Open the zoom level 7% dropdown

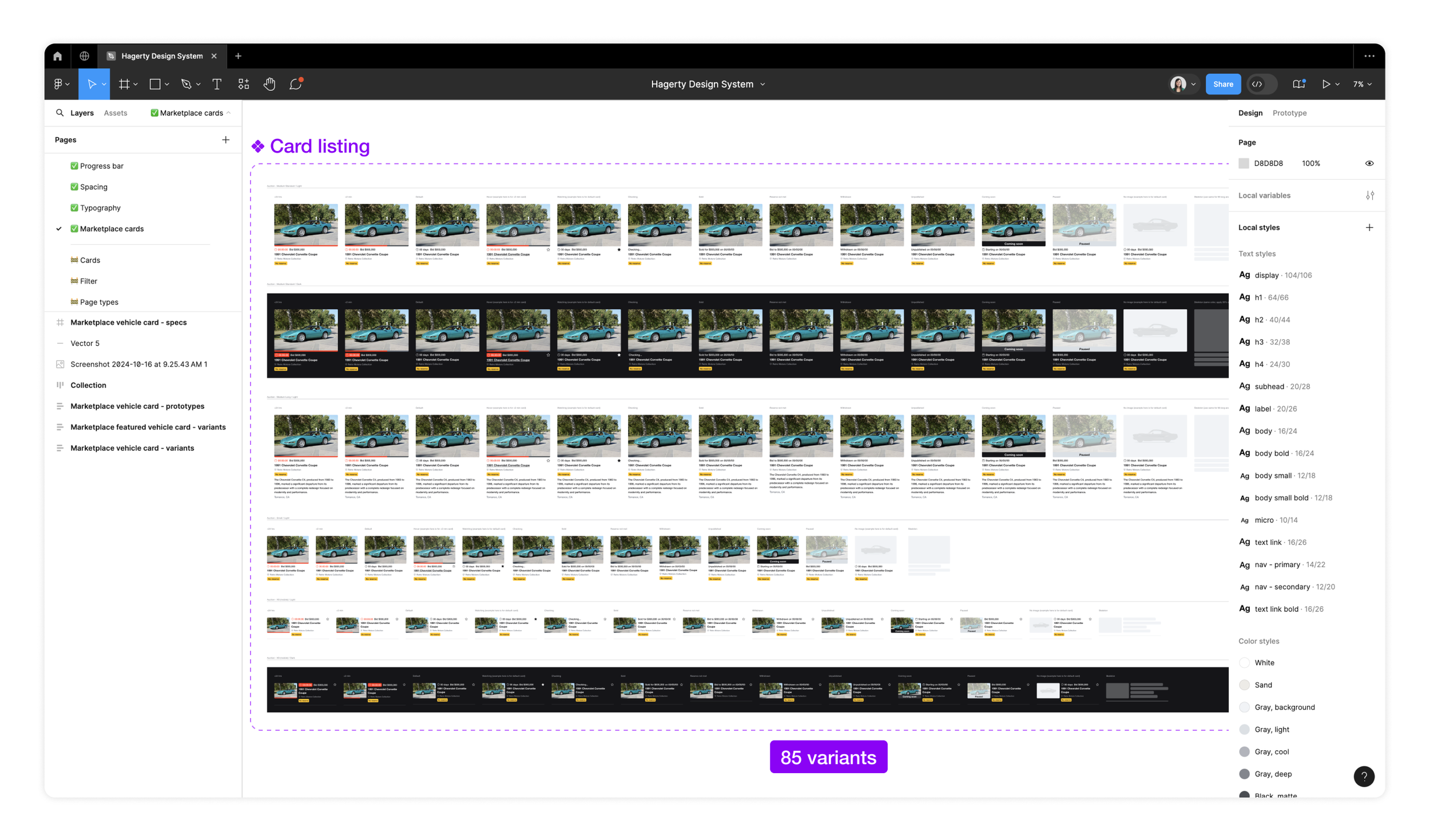tap(1362, 84)
